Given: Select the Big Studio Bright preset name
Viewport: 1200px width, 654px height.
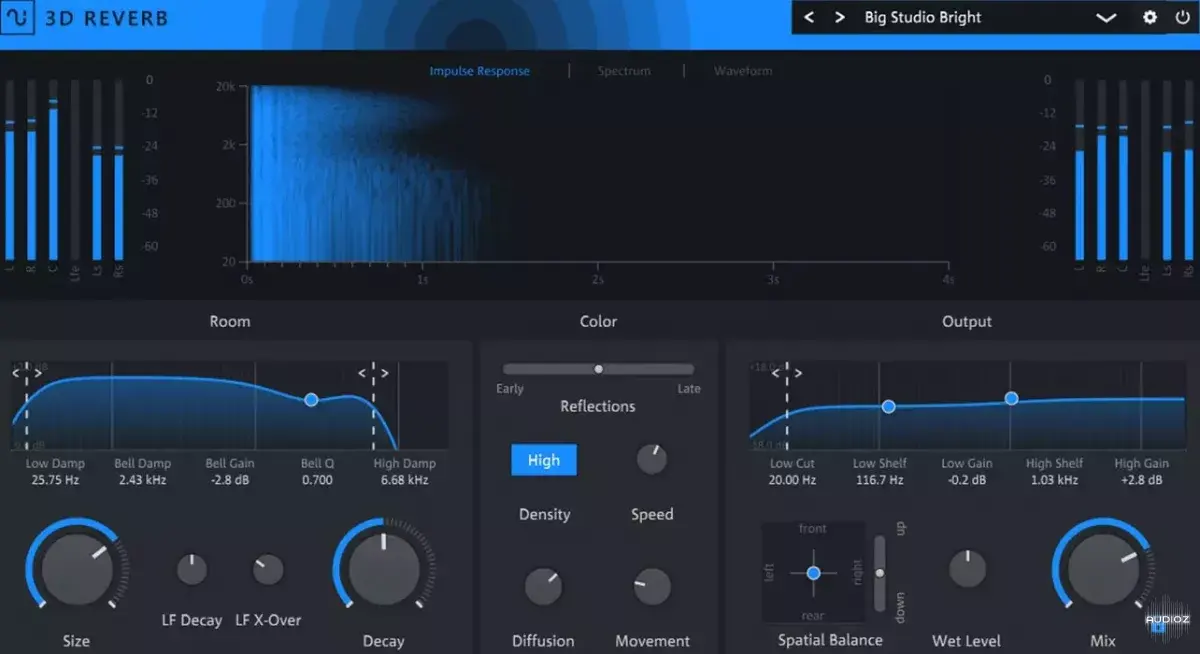Looking at the screenshot, I should 923,18.
